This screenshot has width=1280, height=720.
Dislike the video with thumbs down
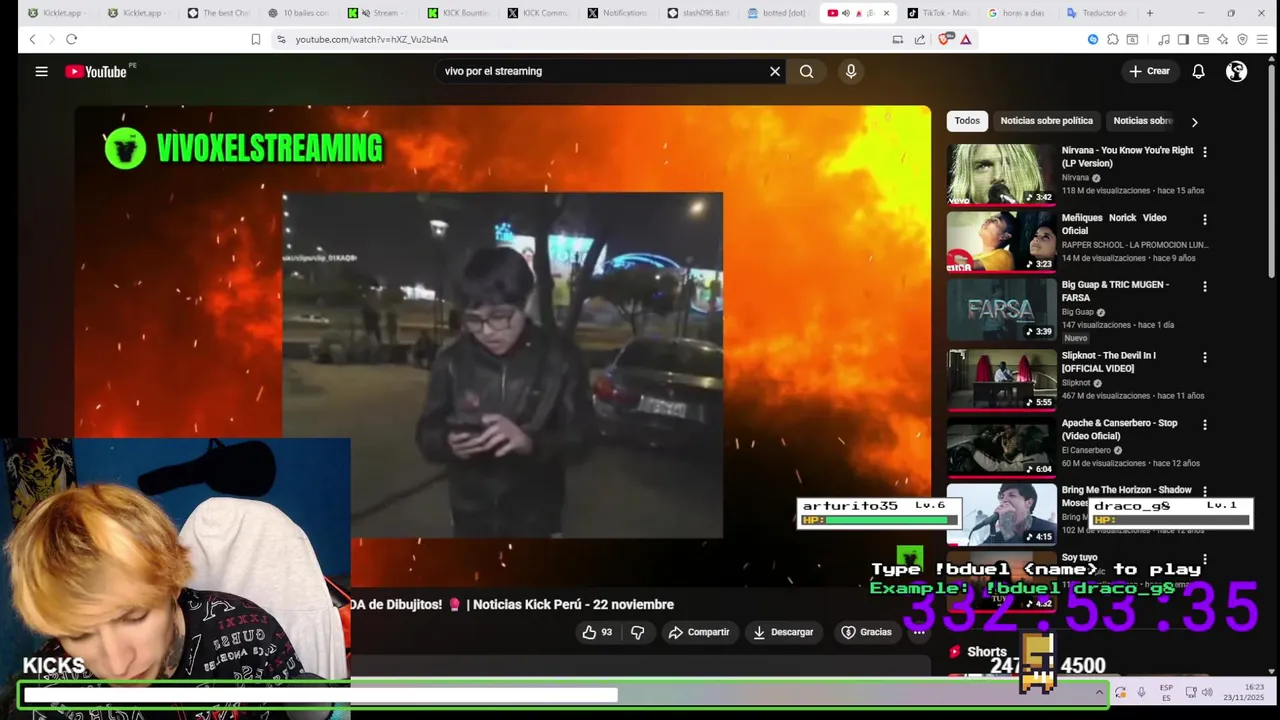[x=637, y=632]
